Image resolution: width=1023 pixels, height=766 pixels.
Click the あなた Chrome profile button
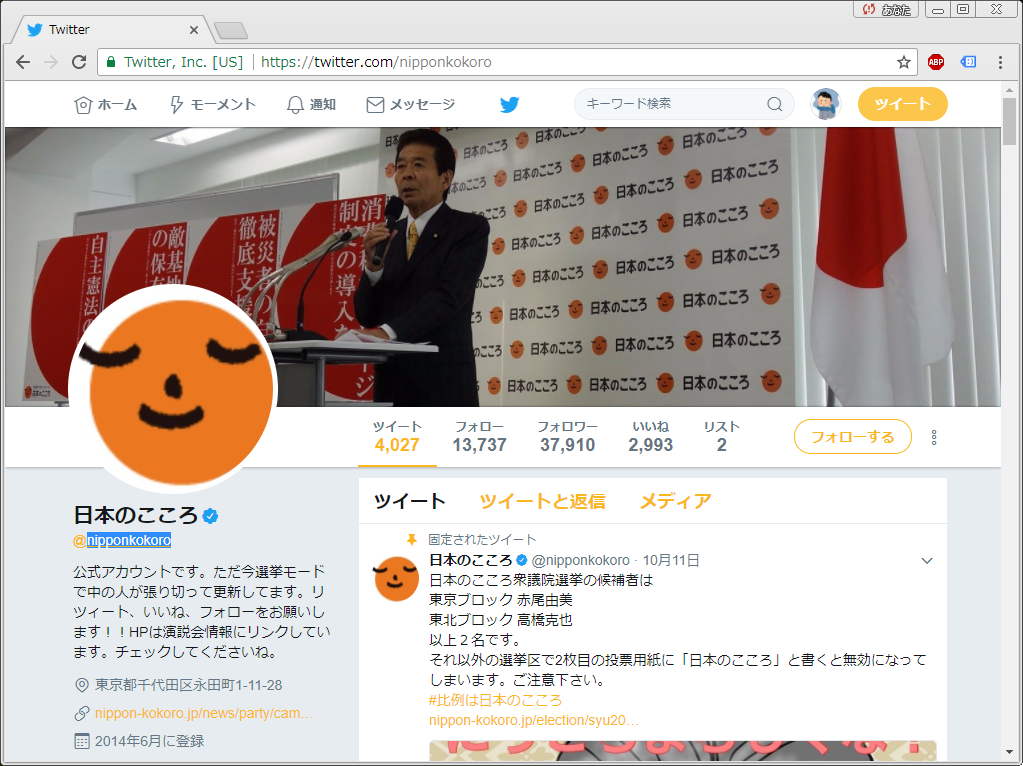click(x=886, y=9)
